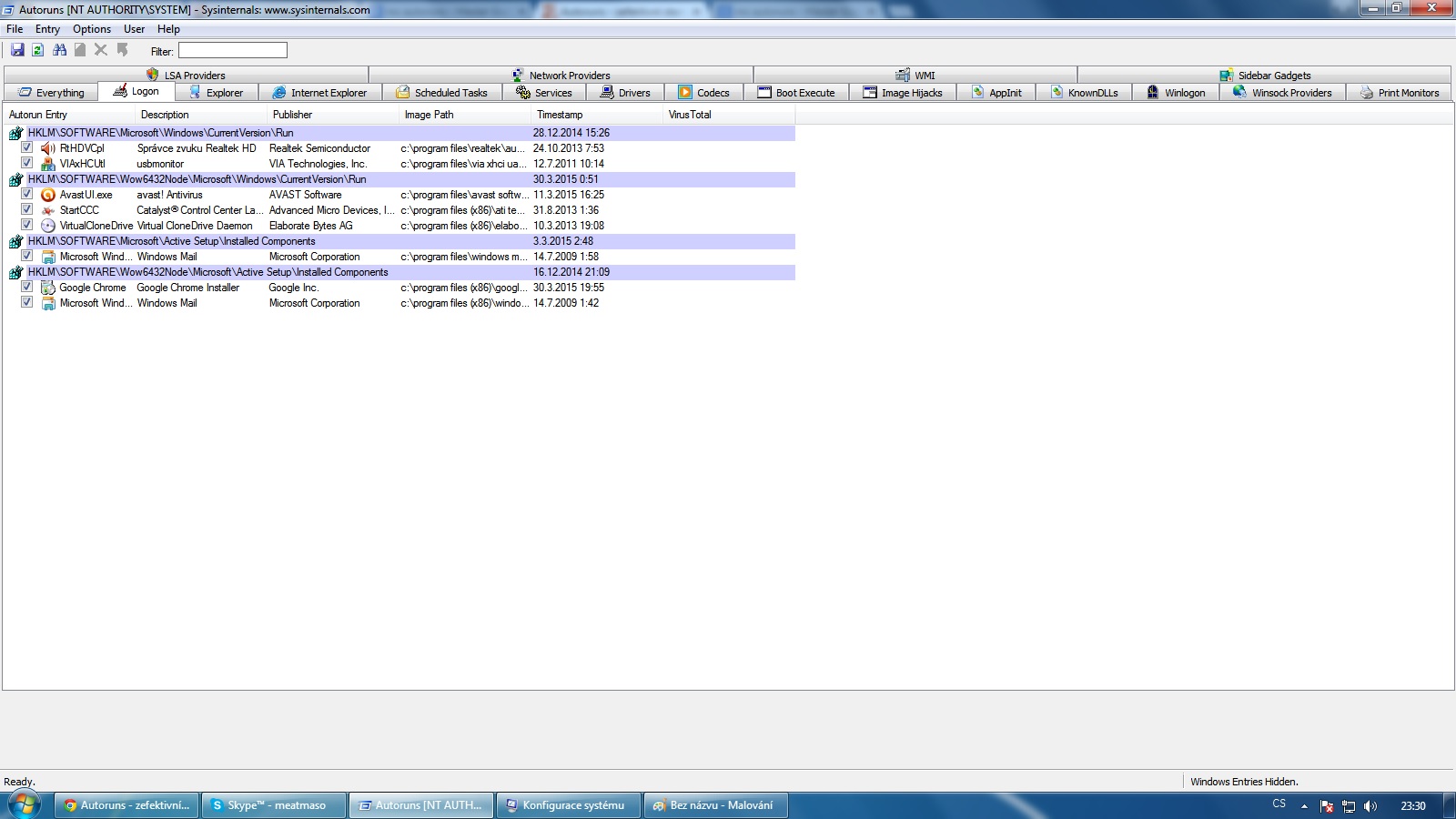Click the 'Elaborate Bytes AG' publisher cell
This screenshot has width=1456, height=819.
(310, 226)
